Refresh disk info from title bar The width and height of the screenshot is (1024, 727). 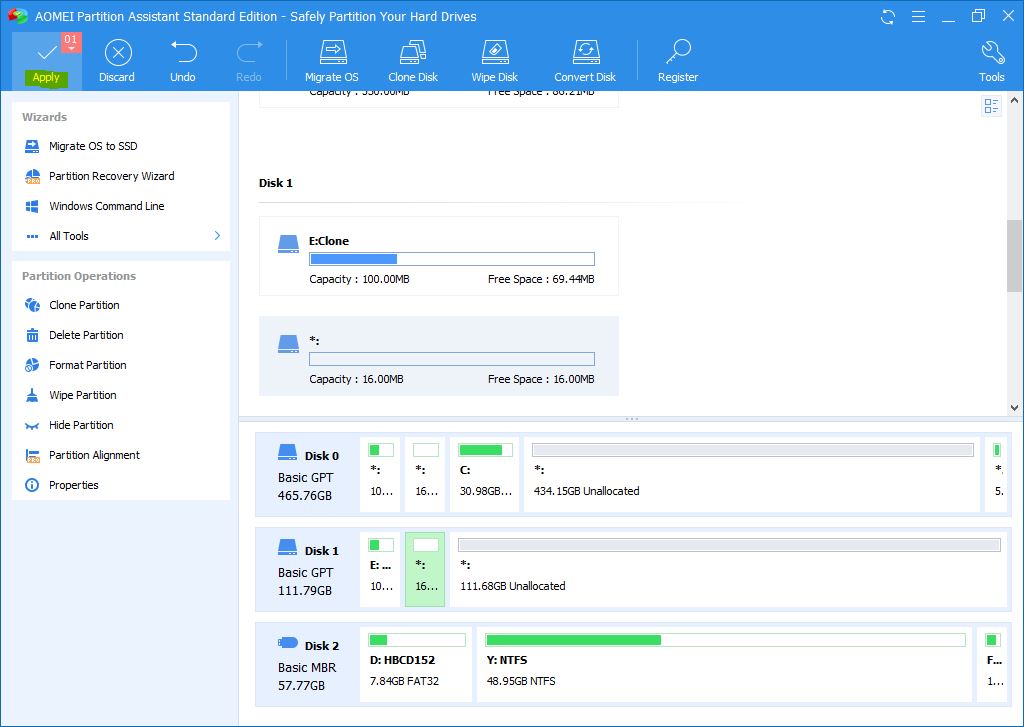(x=887, y=16)
